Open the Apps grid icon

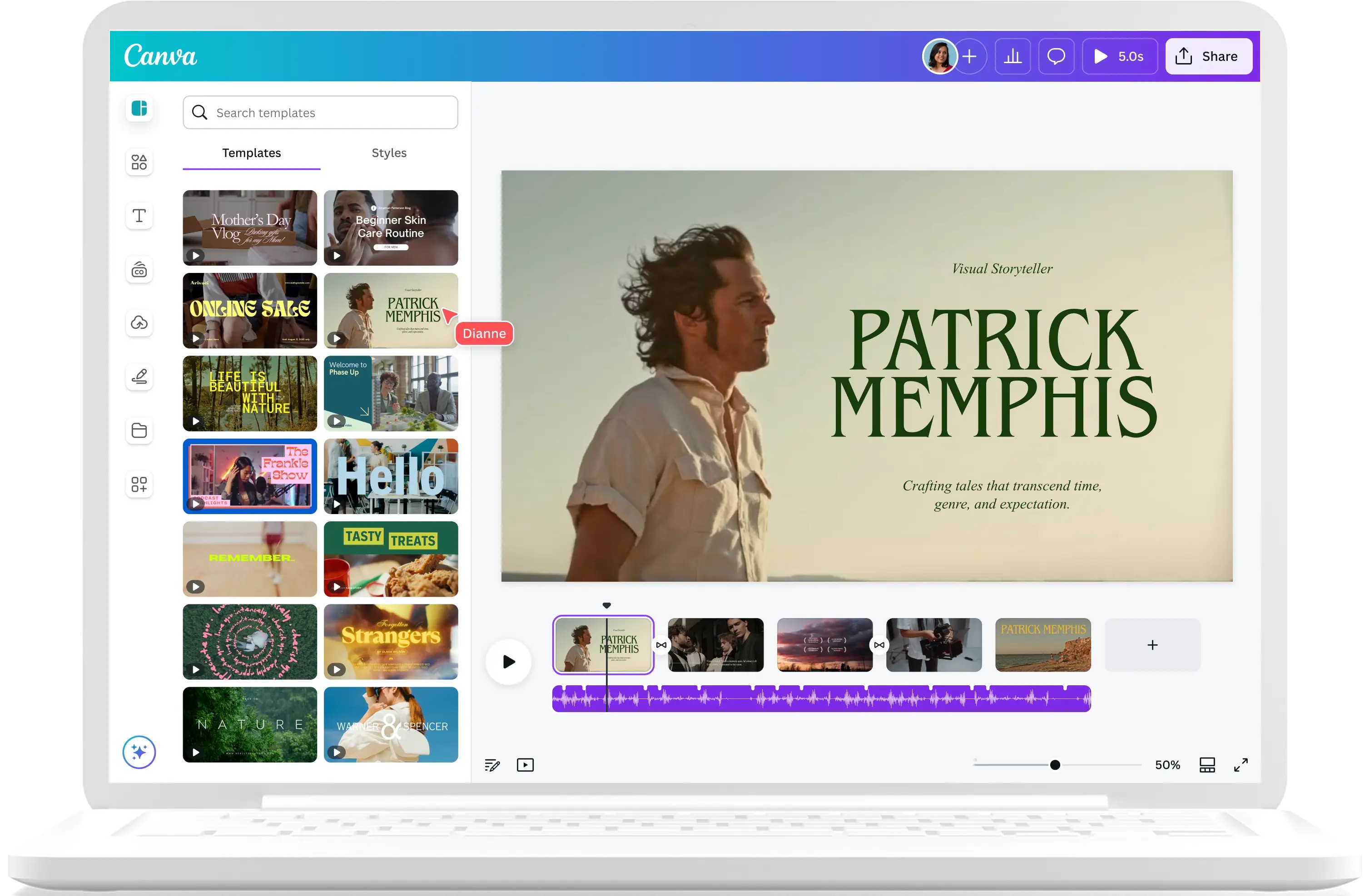[139, 484]
